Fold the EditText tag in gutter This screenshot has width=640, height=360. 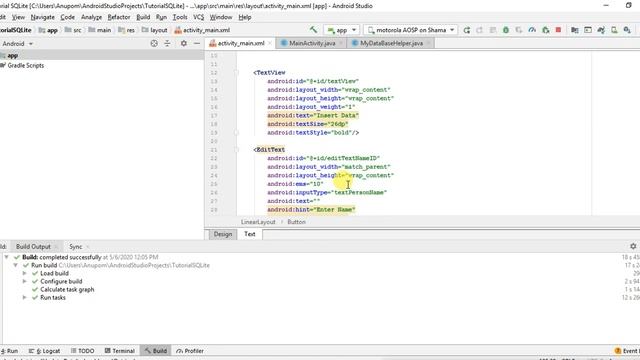pos(236,150)
